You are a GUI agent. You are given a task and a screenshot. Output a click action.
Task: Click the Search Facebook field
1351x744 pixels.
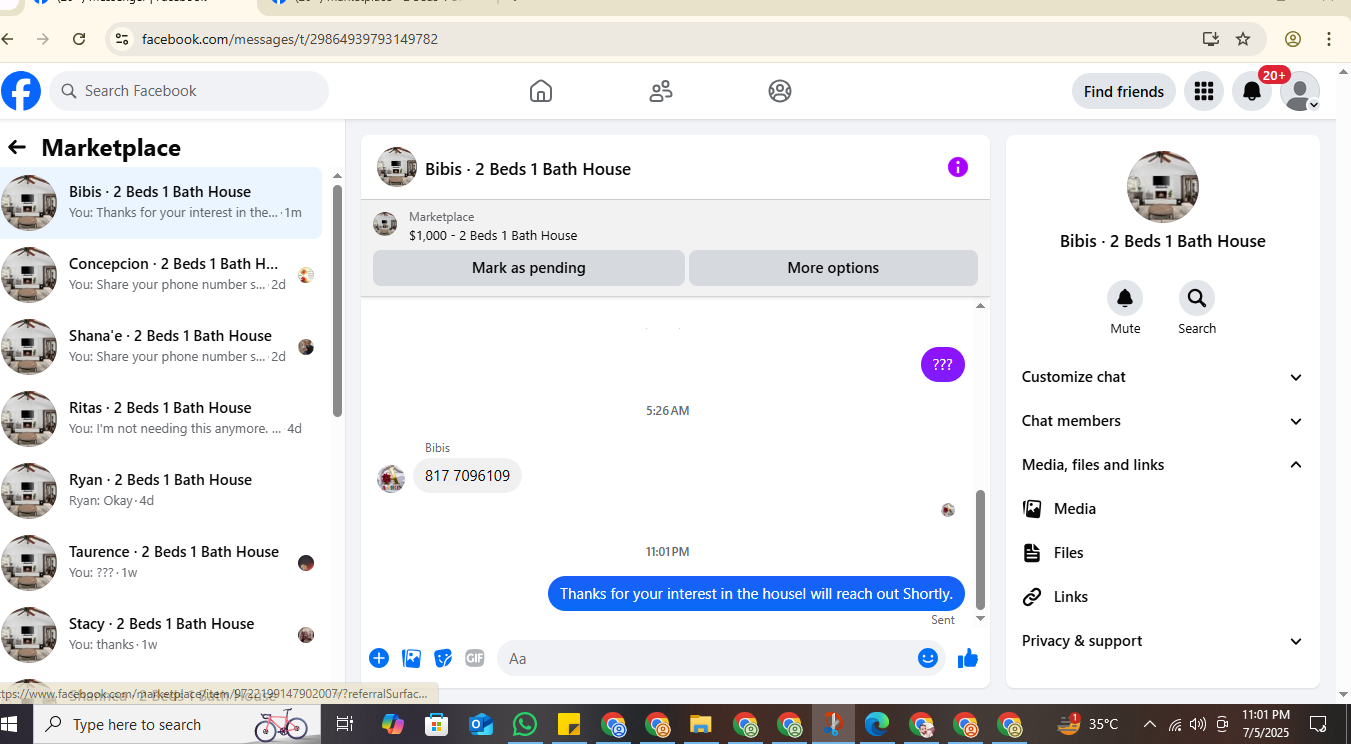tap(189, 91)
